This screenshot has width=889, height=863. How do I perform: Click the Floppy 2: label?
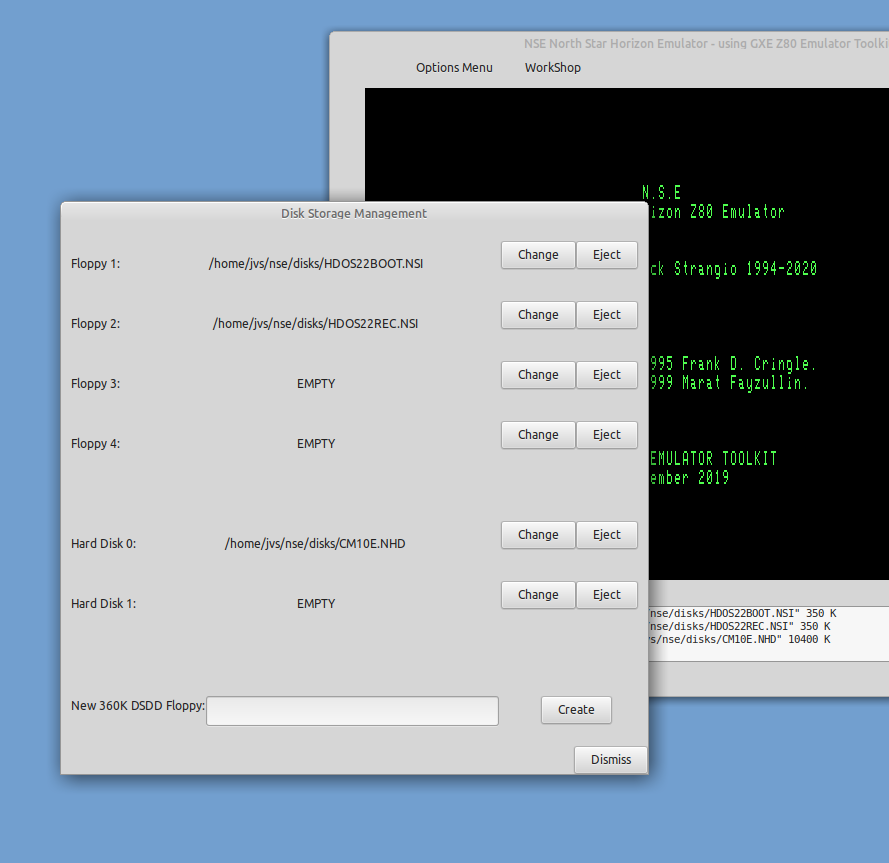tap(95, 324)
